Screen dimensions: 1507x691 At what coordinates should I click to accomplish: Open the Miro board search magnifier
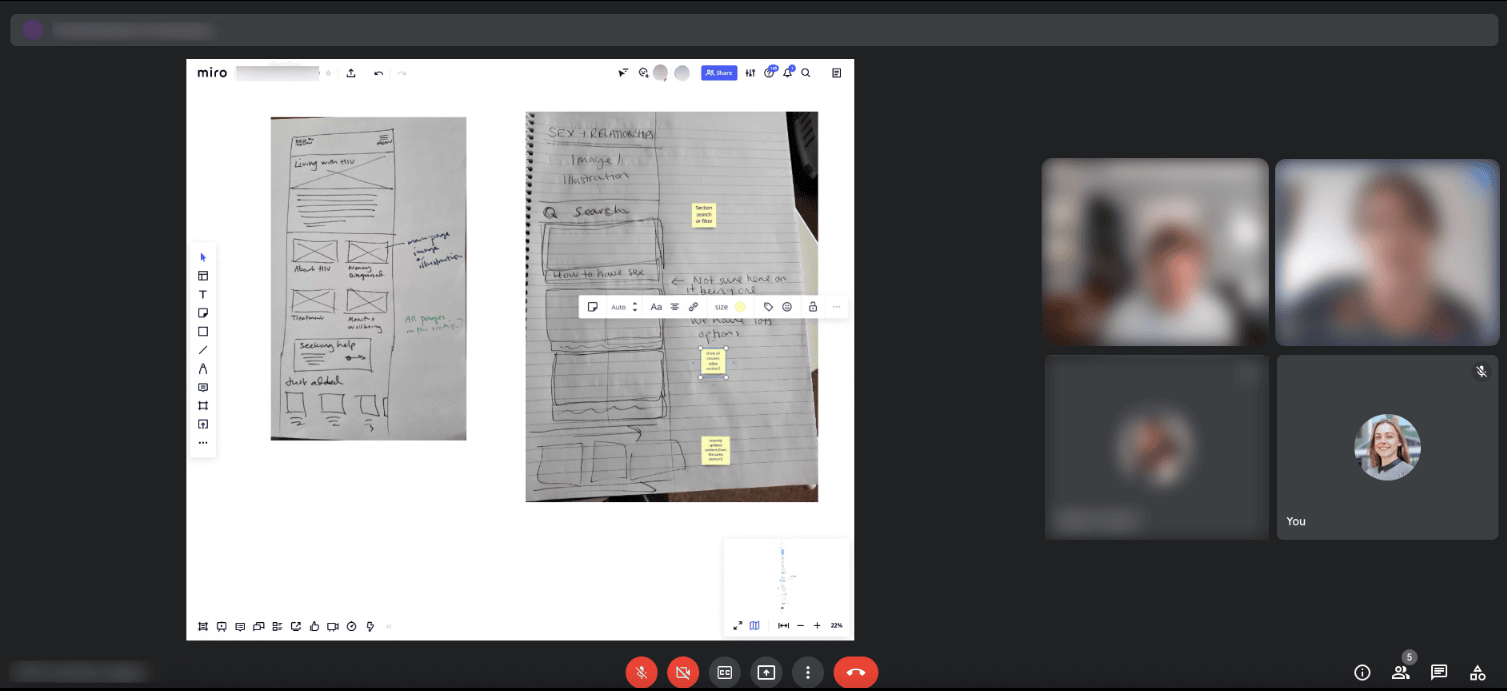coord(806,73)
